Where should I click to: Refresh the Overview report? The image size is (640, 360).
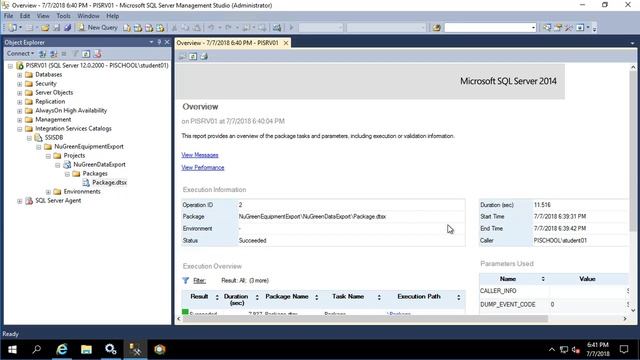point(193,56)
